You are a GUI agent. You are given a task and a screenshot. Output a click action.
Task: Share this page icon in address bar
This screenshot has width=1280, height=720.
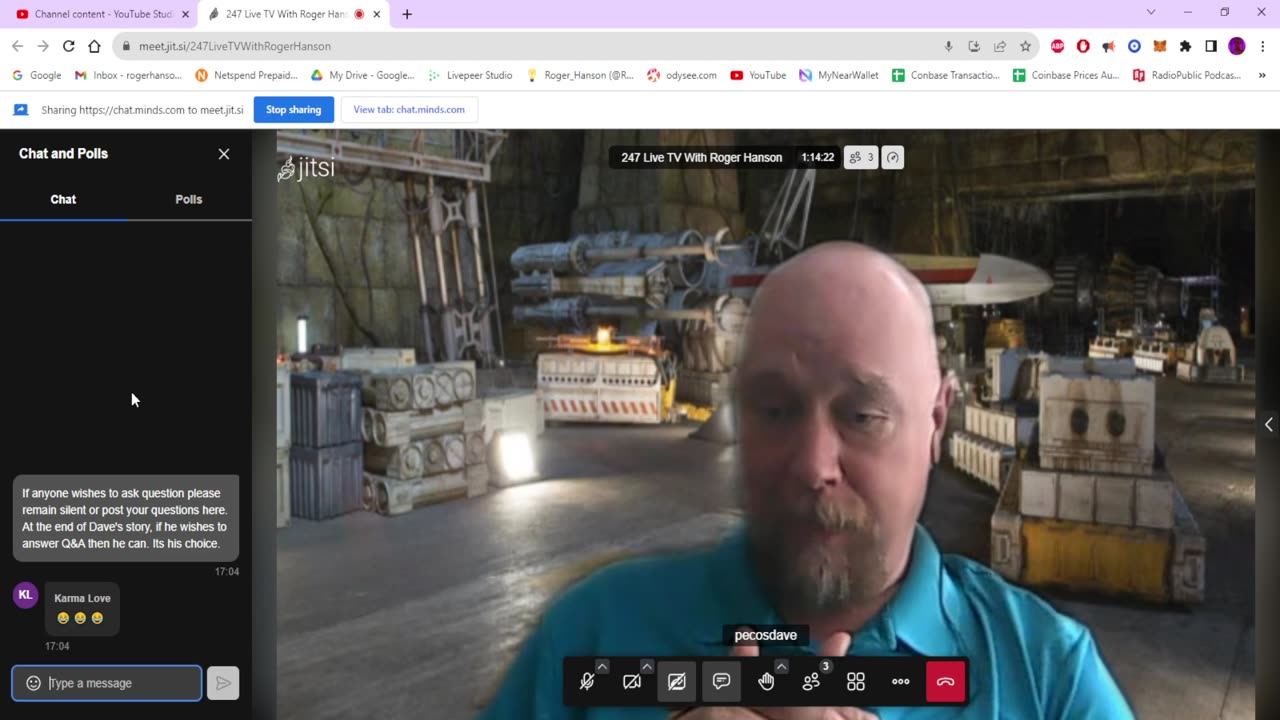point(1000,46)
